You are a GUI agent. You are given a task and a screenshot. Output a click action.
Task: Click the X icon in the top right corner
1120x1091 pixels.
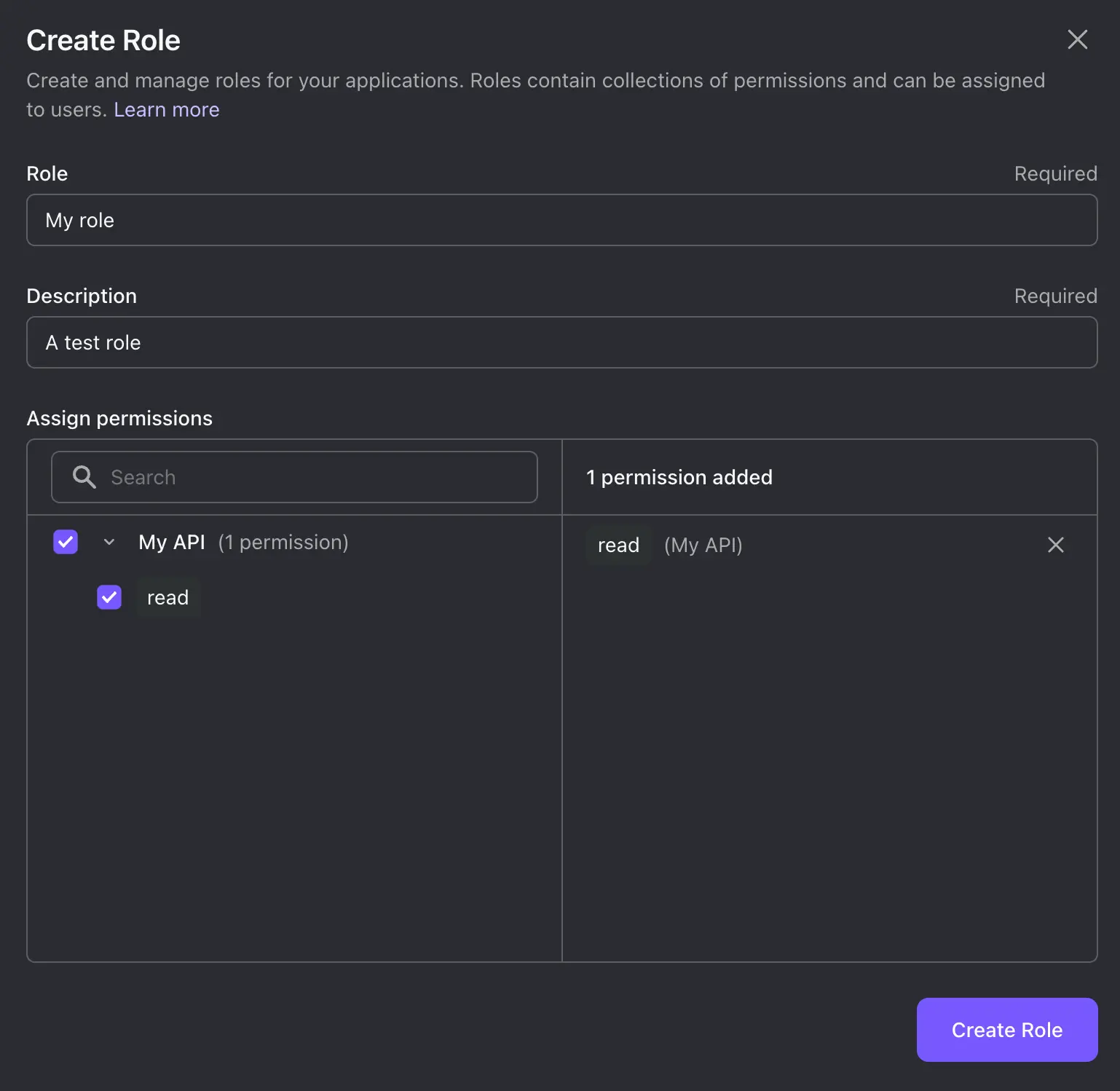click(1078, 40)
